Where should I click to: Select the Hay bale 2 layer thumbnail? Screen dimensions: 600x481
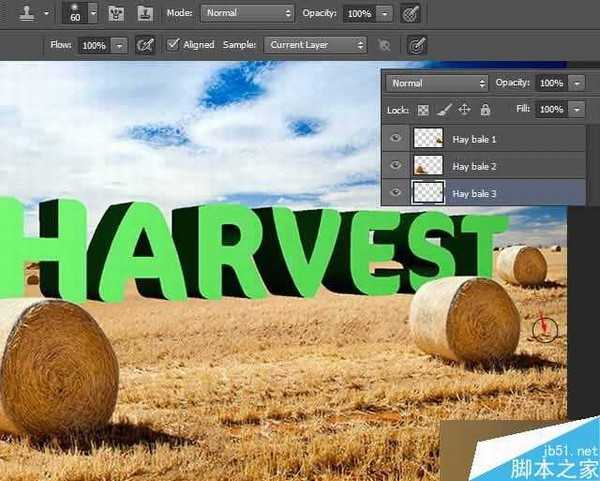click(x=428, y=165)
